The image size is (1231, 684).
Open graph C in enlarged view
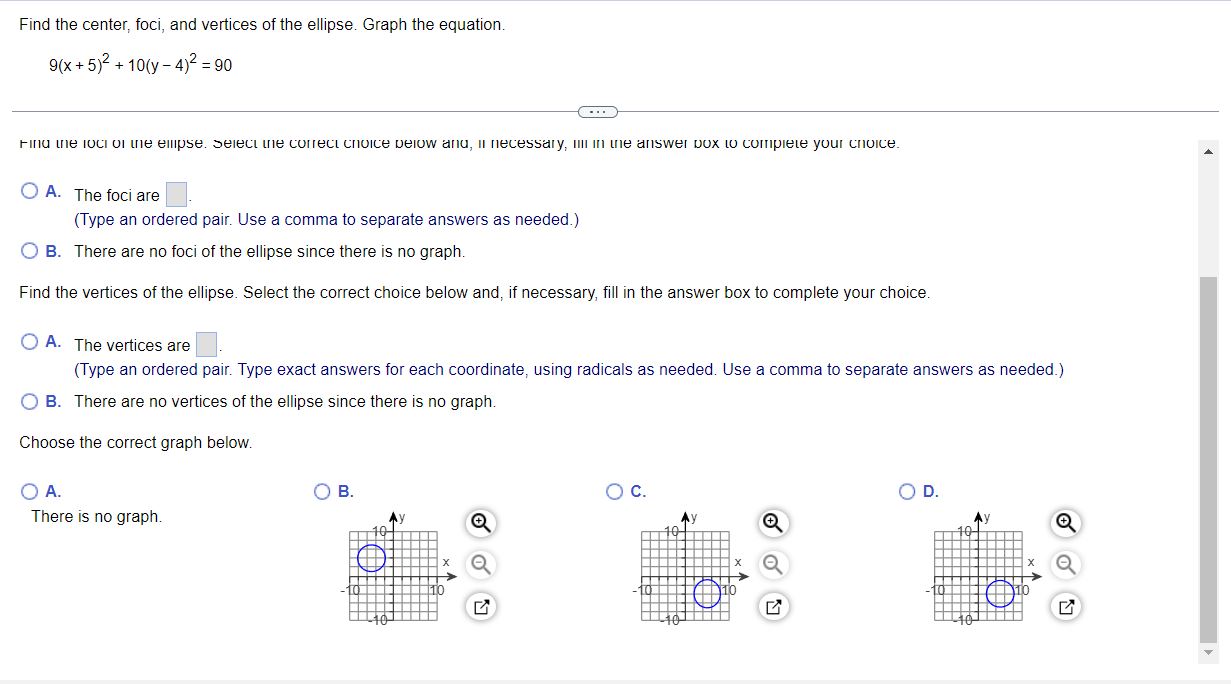point(772,605)
